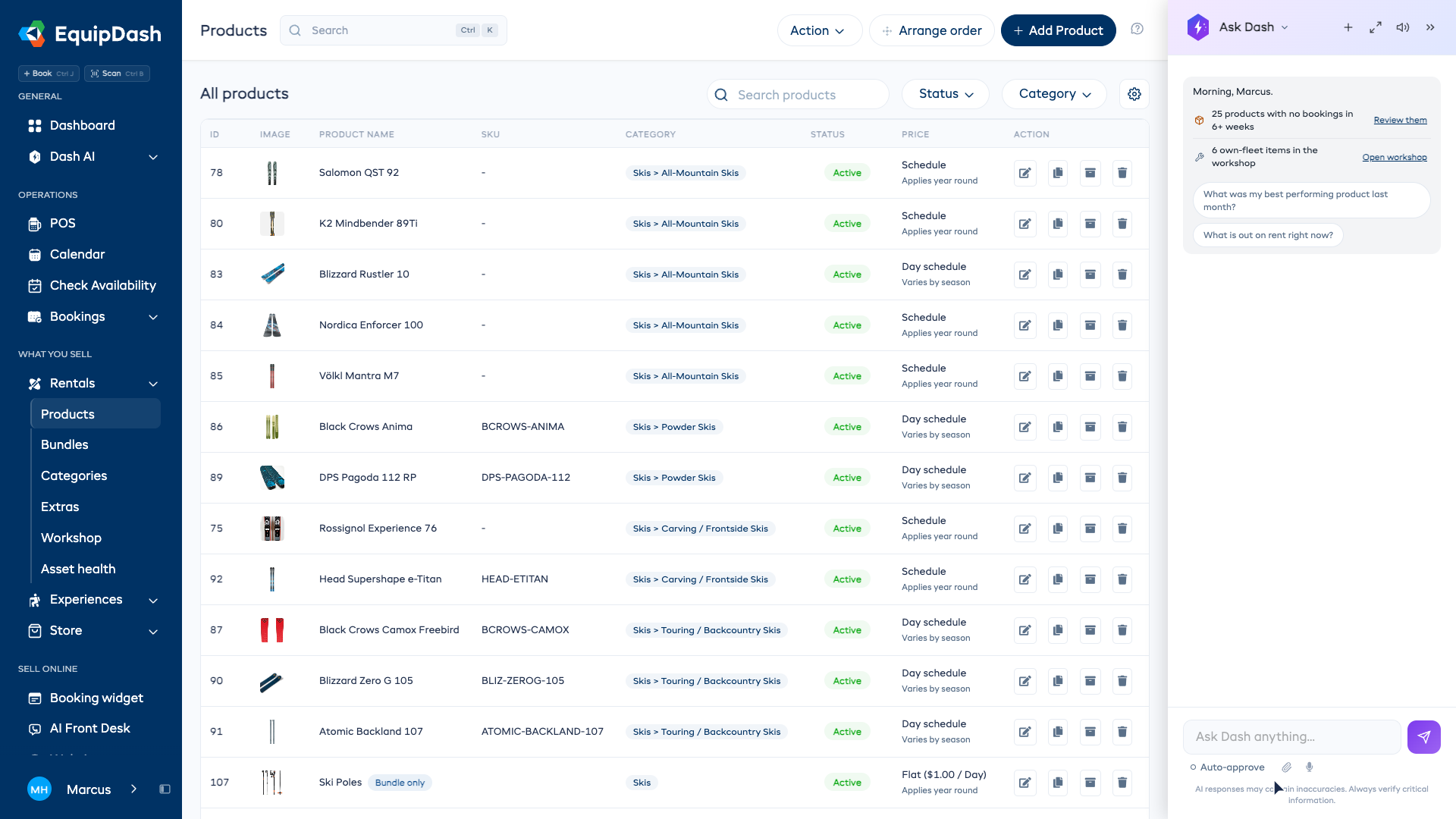Expand the Dash AI sidebar section

click(153, 157)
